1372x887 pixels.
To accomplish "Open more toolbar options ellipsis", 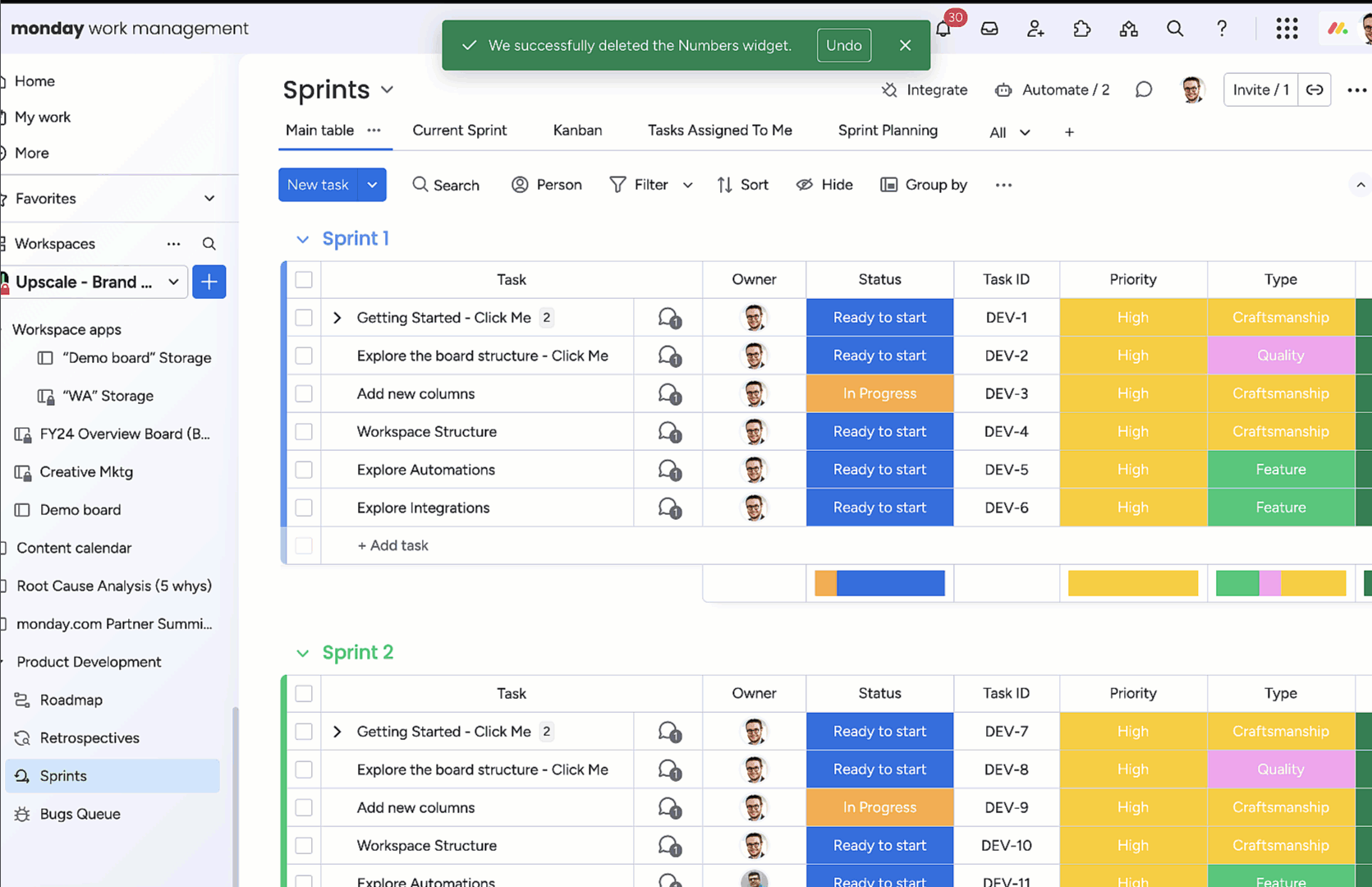I will pos(1003,186).
